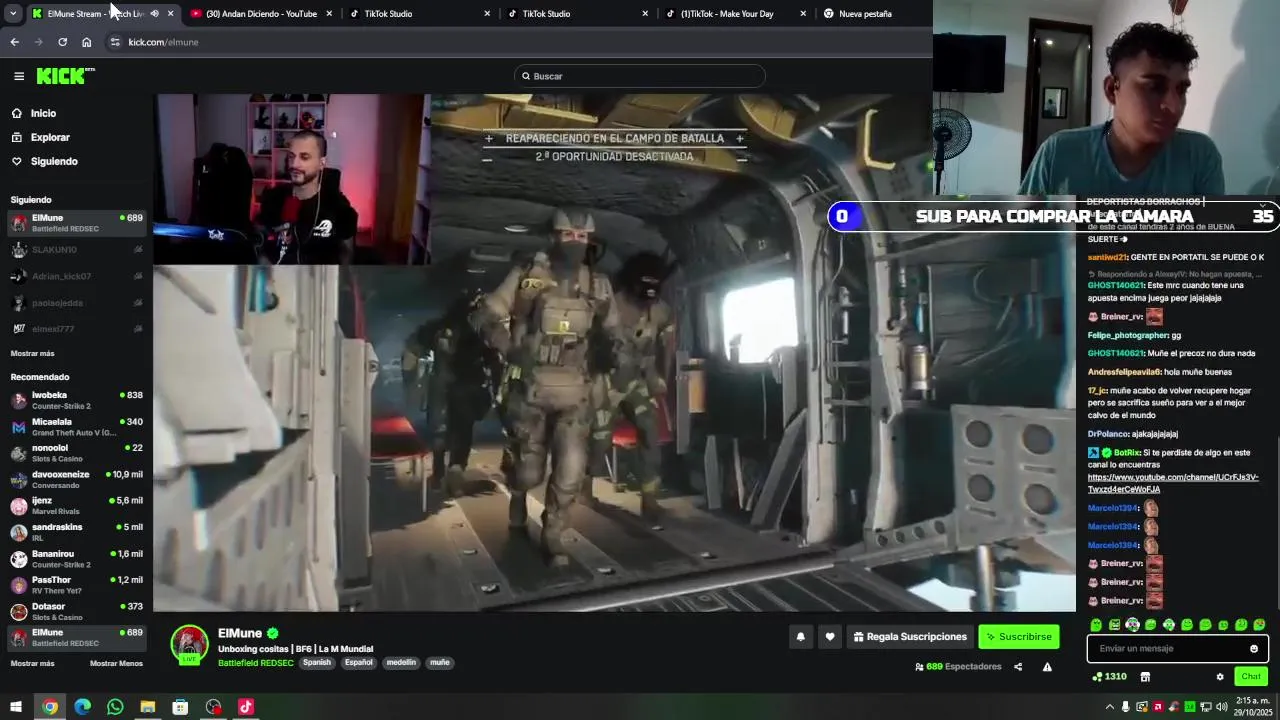Open Microsoft Edge from the taskbar
The height and width of the screenshot is (720, 1280).
coord(83,707)
